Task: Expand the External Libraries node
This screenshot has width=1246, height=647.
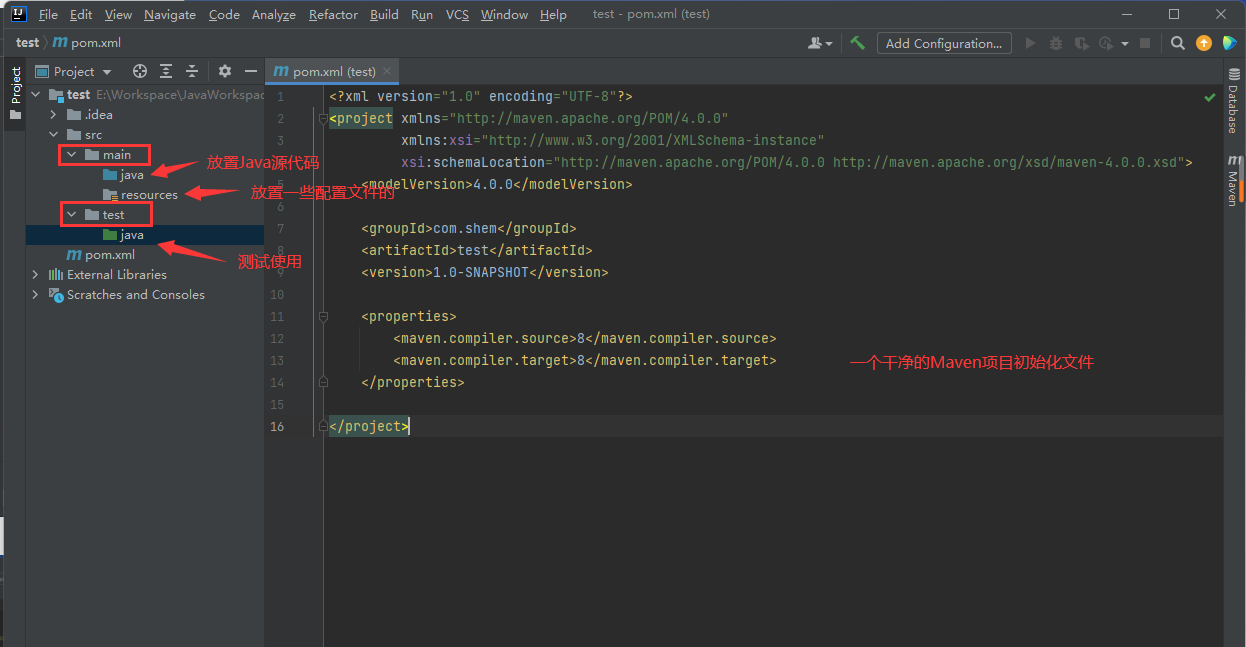Action: pyautogui.click(x=35, y=274)
